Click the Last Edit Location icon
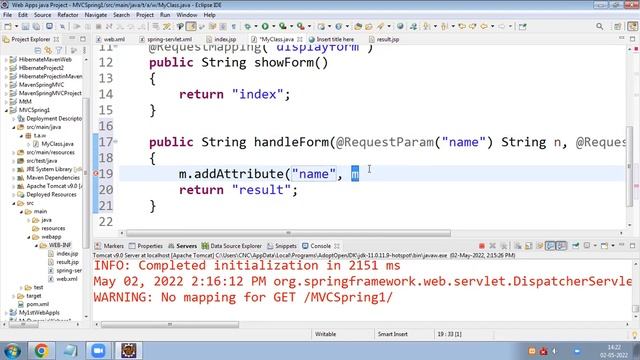 (462, 27)
